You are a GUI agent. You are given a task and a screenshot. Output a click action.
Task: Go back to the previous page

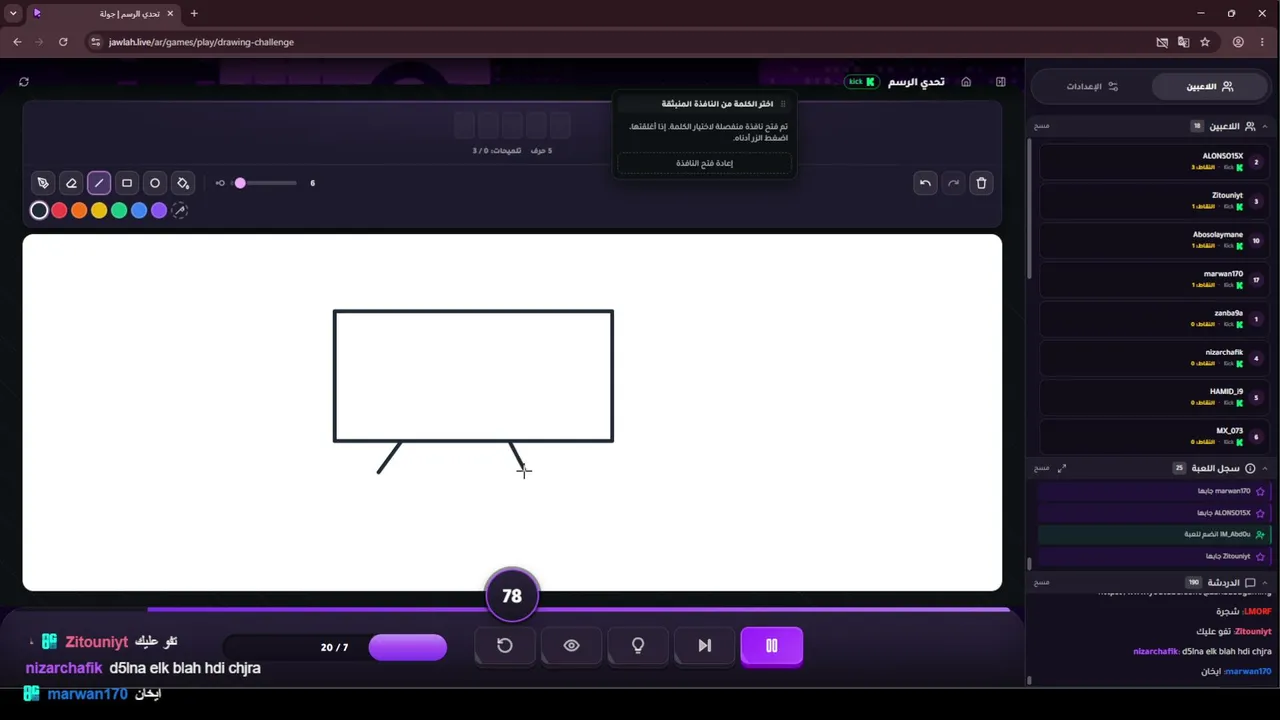[x=17, y=42]
